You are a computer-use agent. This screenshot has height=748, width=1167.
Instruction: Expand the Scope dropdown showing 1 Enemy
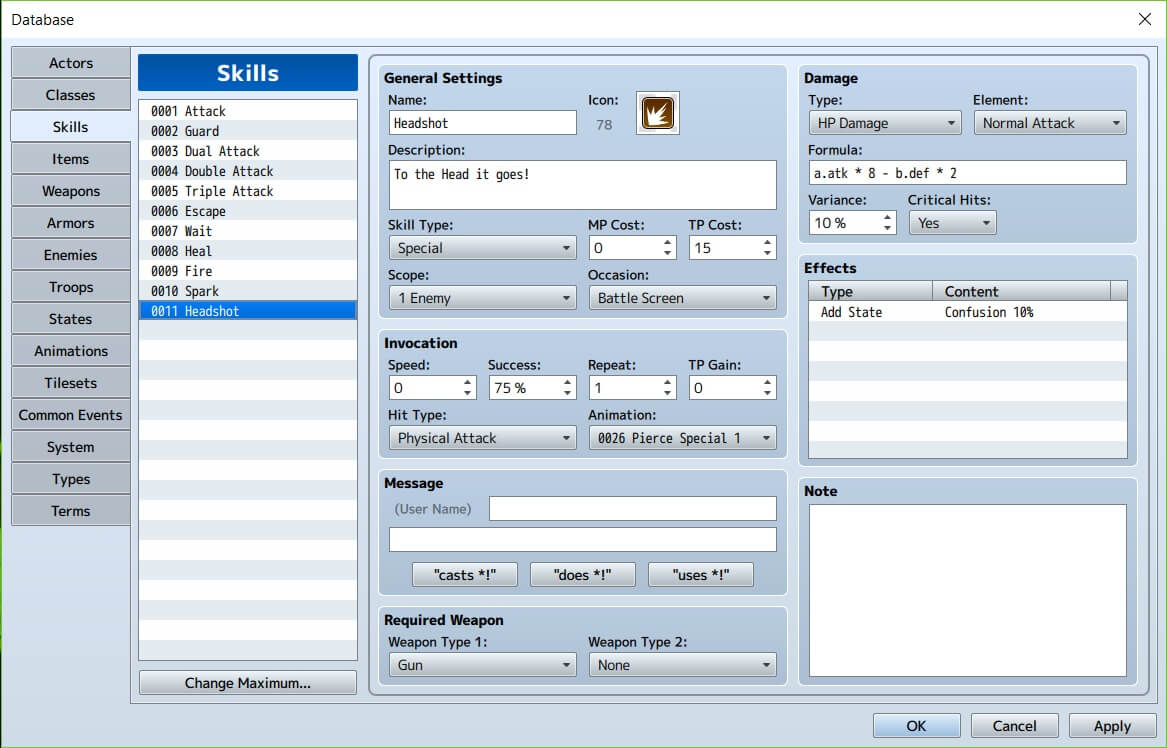482,298
